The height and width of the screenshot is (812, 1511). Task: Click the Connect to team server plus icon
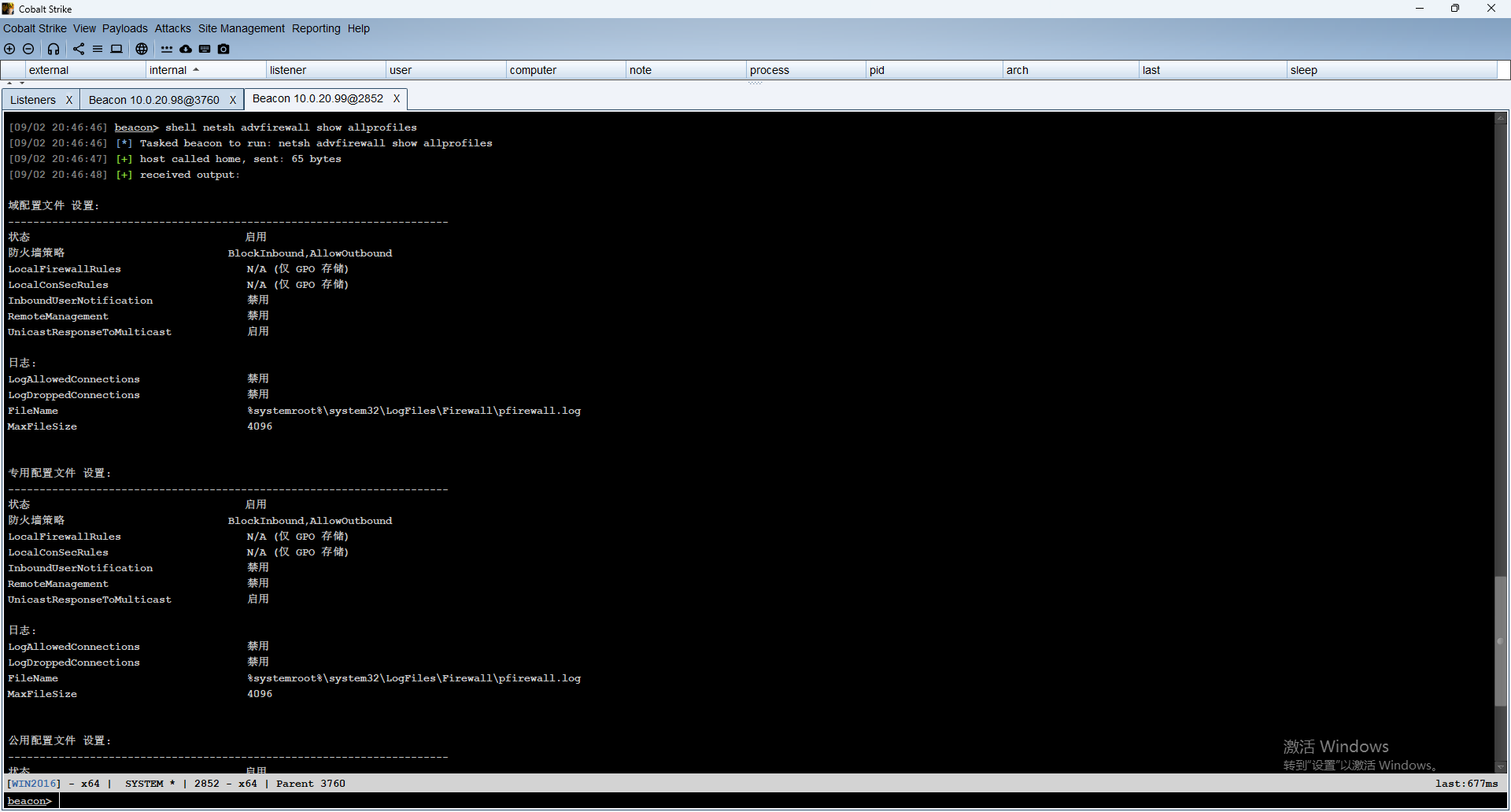point(9,49)
